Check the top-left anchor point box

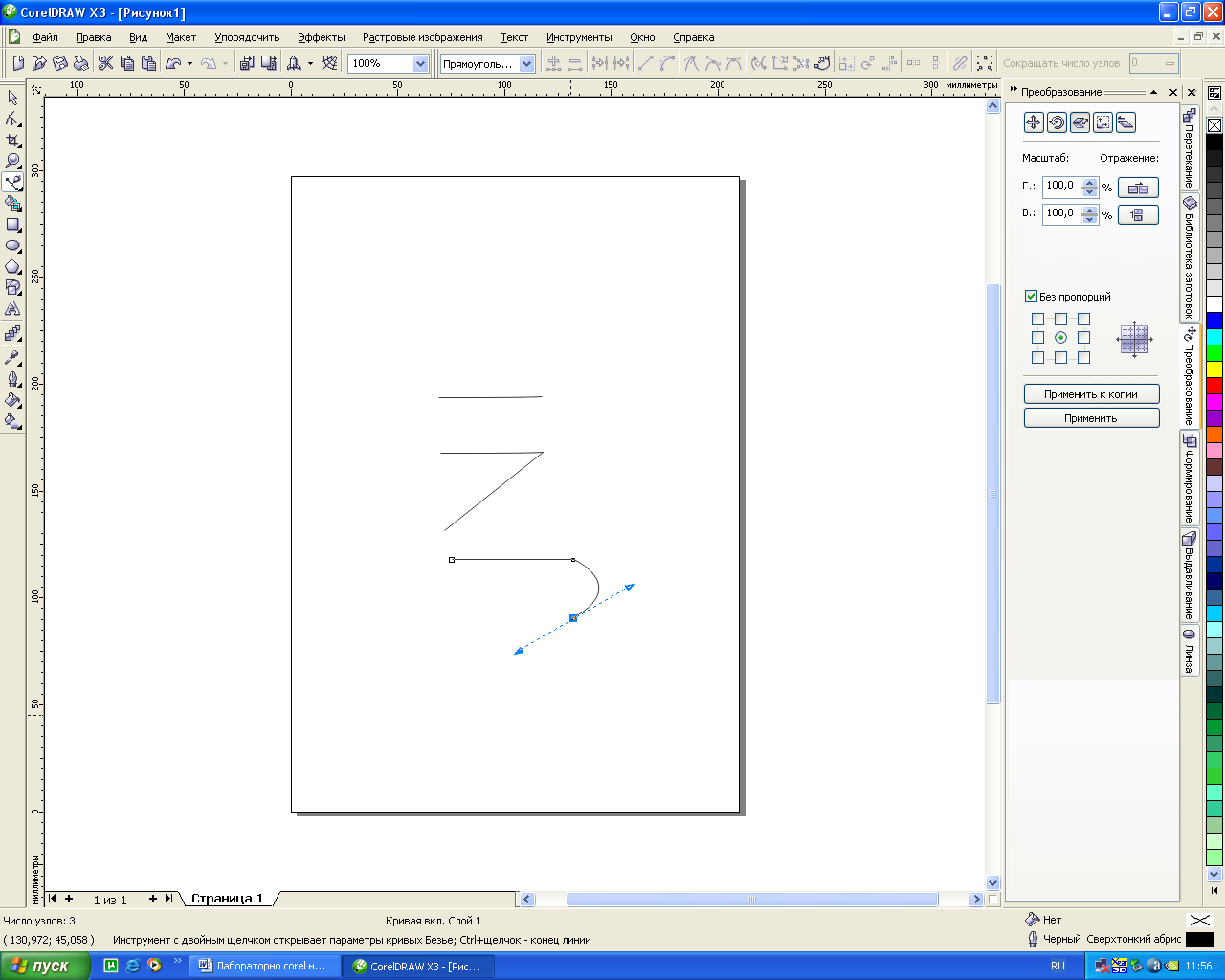pos(1037,319)
